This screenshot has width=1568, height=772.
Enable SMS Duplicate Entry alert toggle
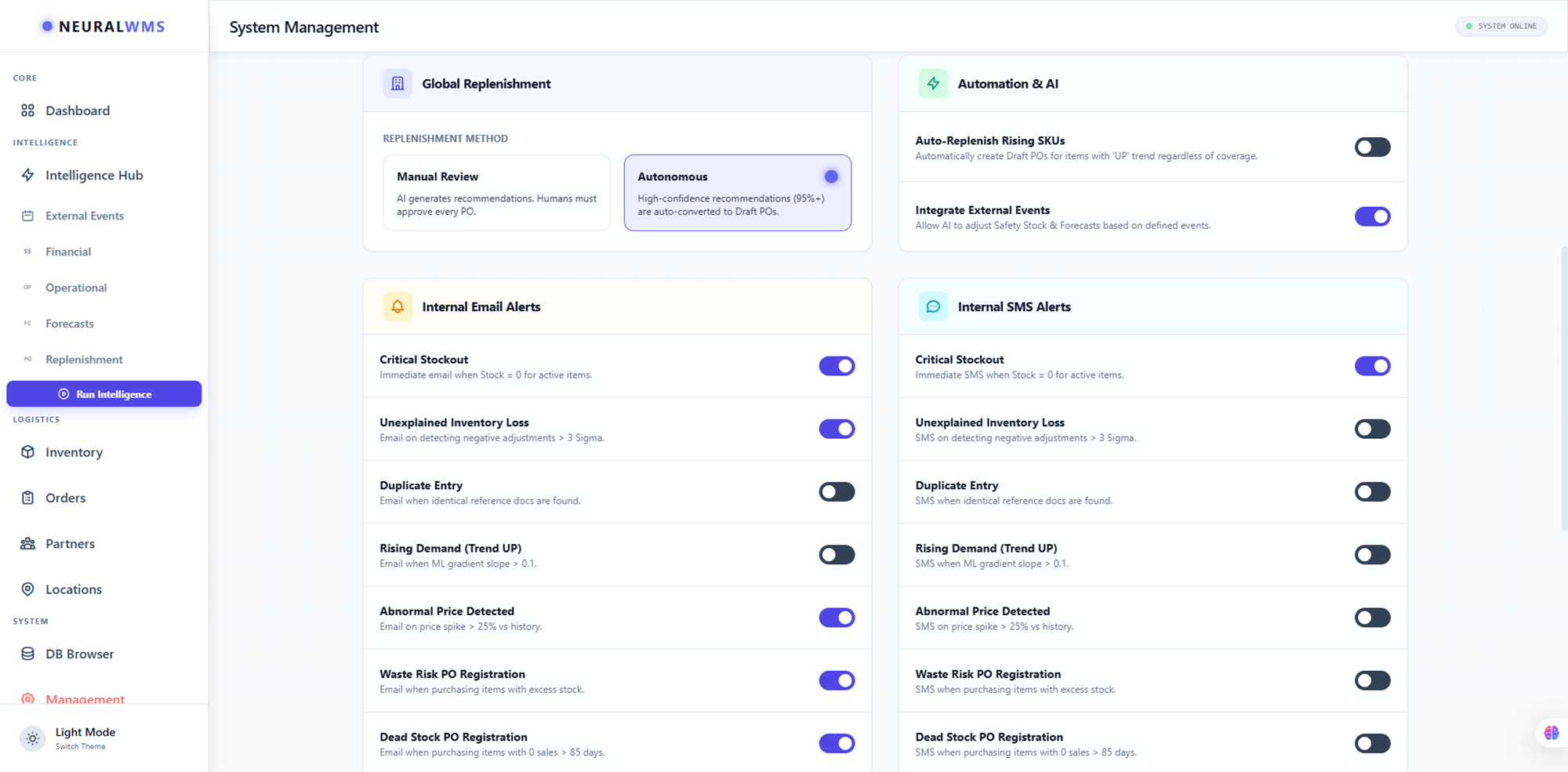point(1372,492)
